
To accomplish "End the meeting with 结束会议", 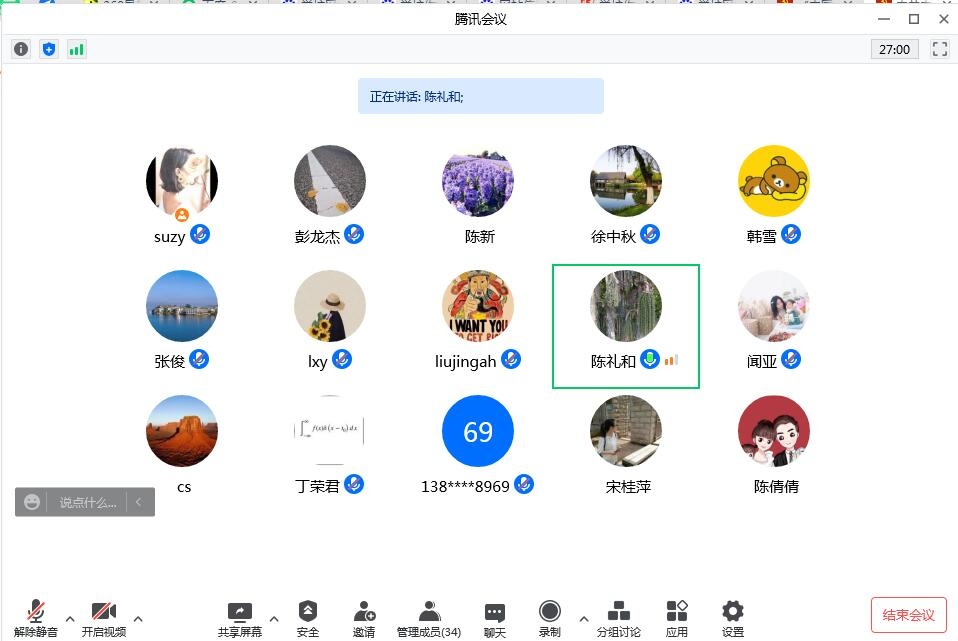I will pos(908,615).
